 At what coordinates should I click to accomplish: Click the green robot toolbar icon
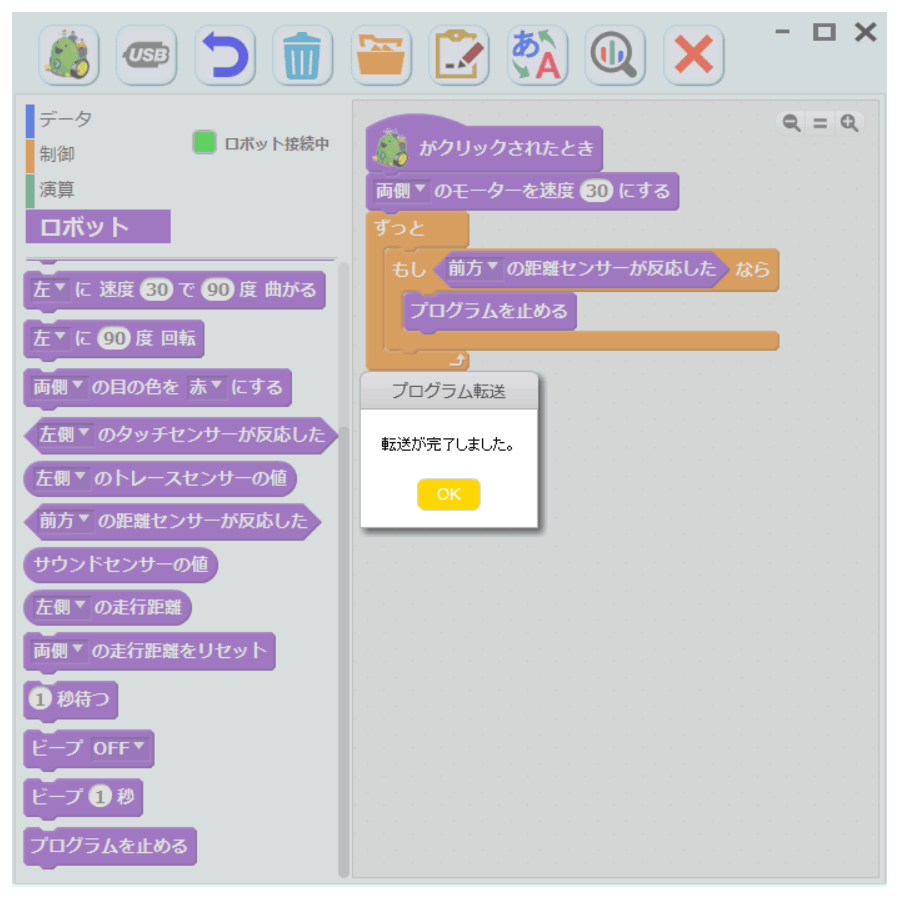(x=69, y=55)
